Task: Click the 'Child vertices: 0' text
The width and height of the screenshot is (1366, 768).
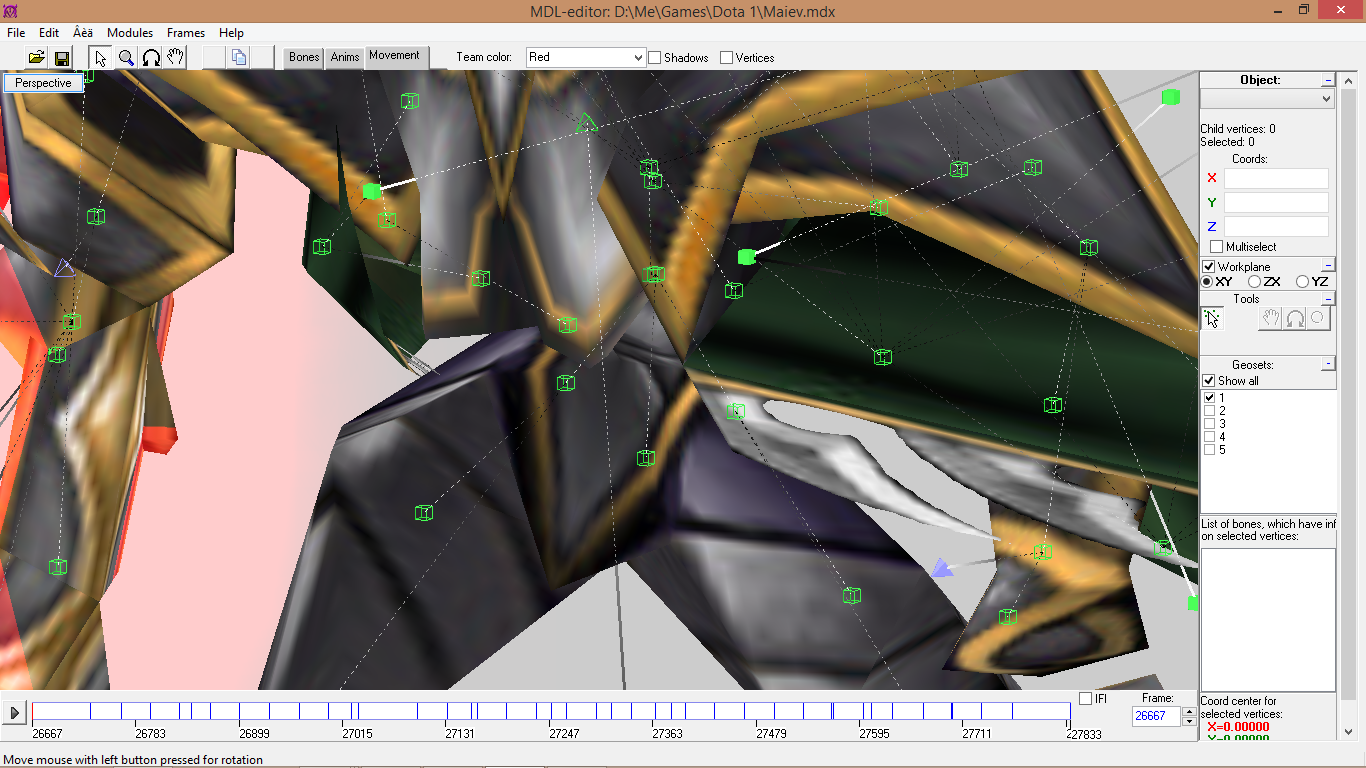Action: click(1238, 129)
